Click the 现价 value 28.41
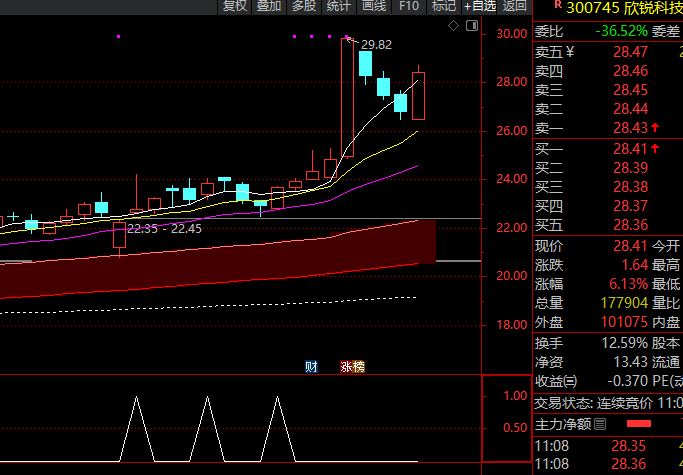Screen dimensions: 683x475 630,246
